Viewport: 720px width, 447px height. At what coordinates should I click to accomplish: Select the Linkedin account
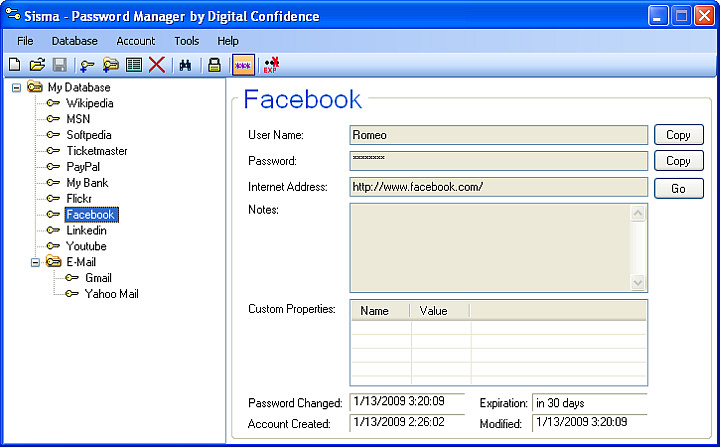click(x=86, y=230)
